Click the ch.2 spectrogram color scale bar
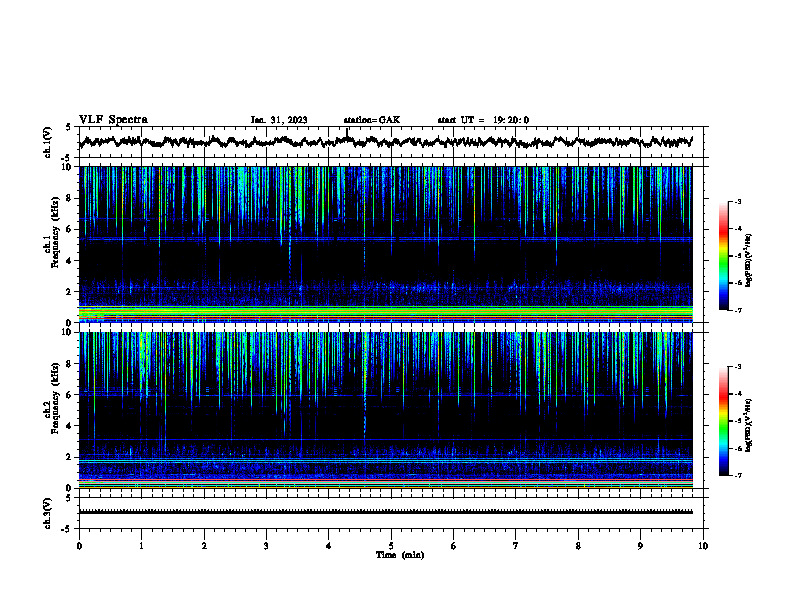 (x=723, y=421)
